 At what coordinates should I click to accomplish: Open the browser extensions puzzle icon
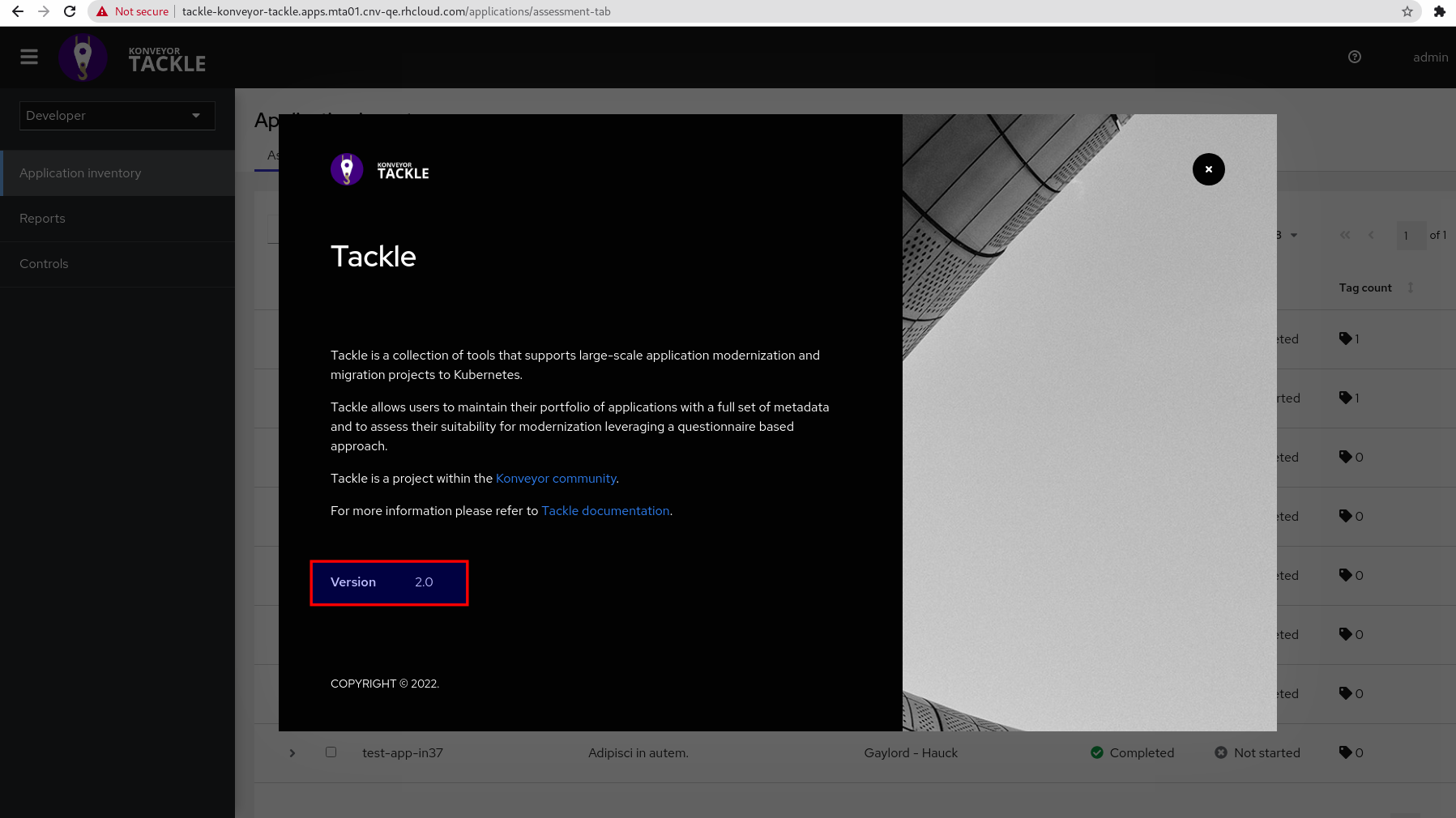tap(1440, 11)
